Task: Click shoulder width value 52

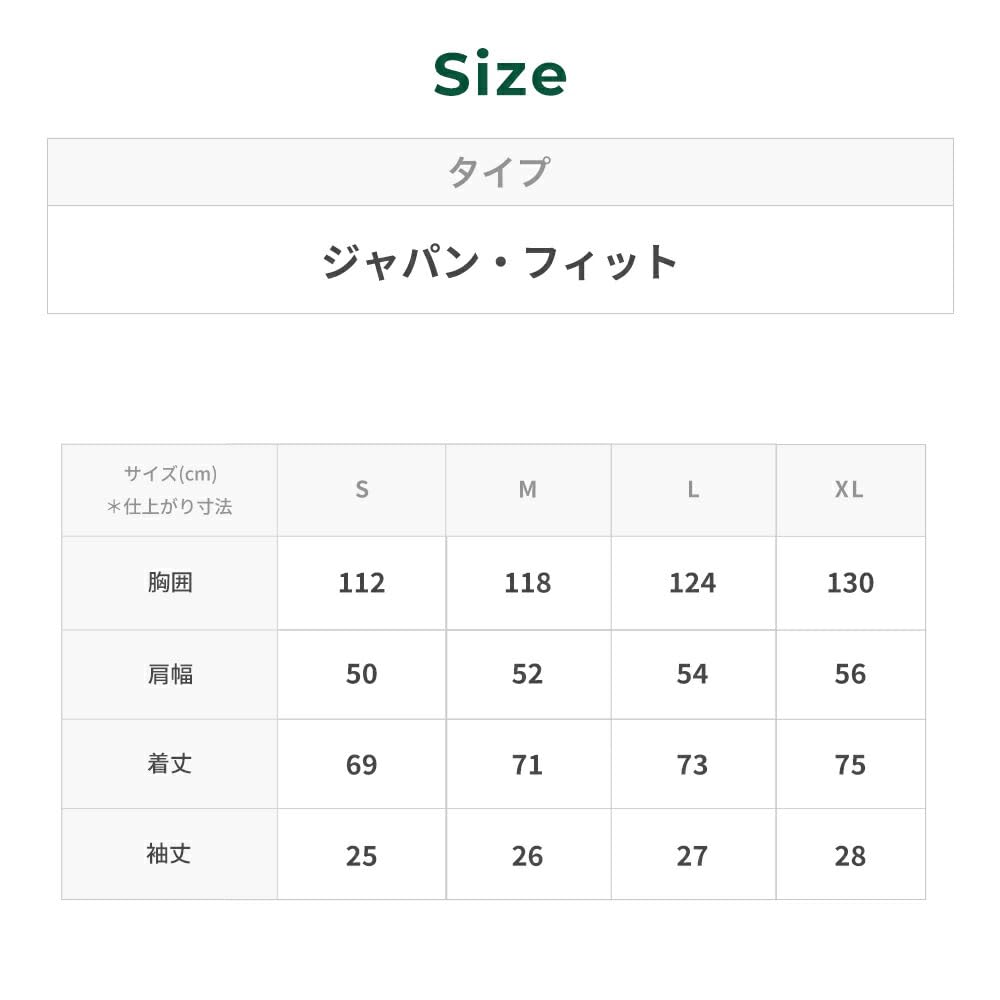Action: [527, 675]
